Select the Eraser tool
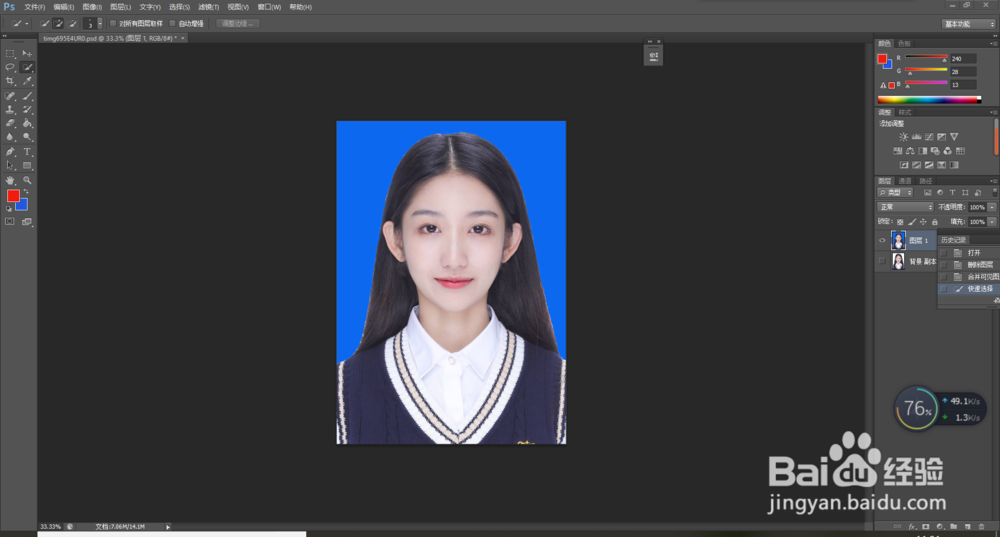 tap(10, 123)
